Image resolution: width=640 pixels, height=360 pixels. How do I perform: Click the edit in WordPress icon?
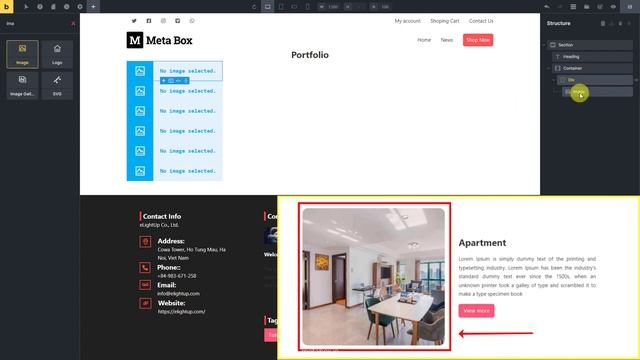click(x=600, y=7)
